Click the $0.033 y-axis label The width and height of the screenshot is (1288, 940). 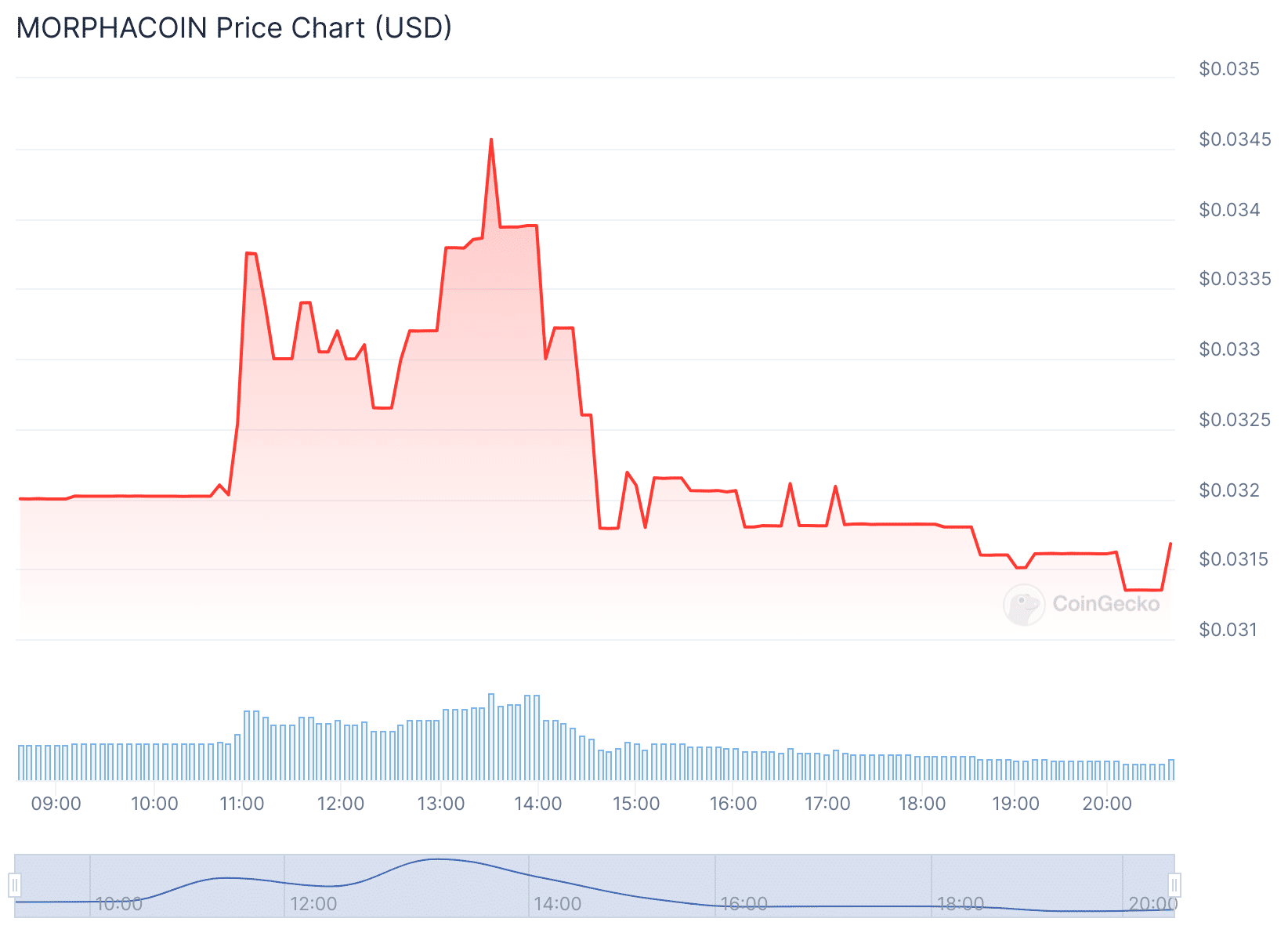pos(1229,349)
